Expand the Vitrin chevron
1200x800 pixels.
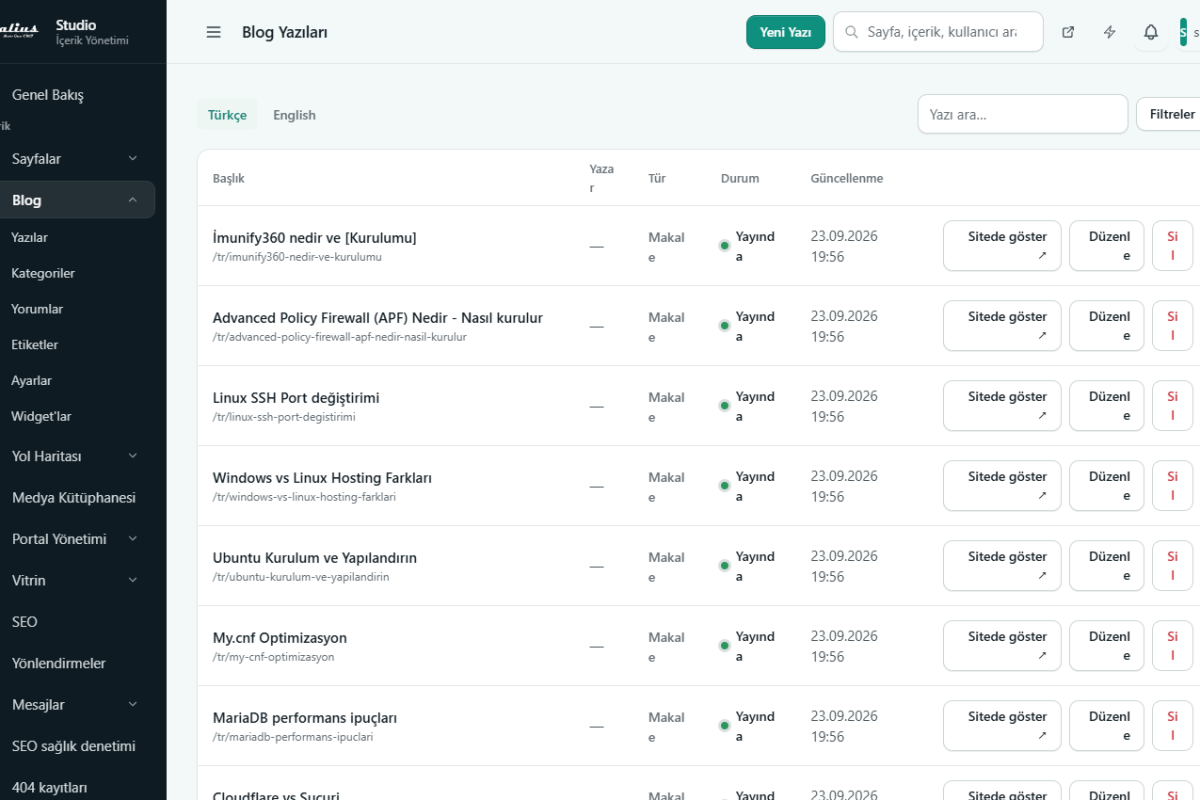point(133,580)
